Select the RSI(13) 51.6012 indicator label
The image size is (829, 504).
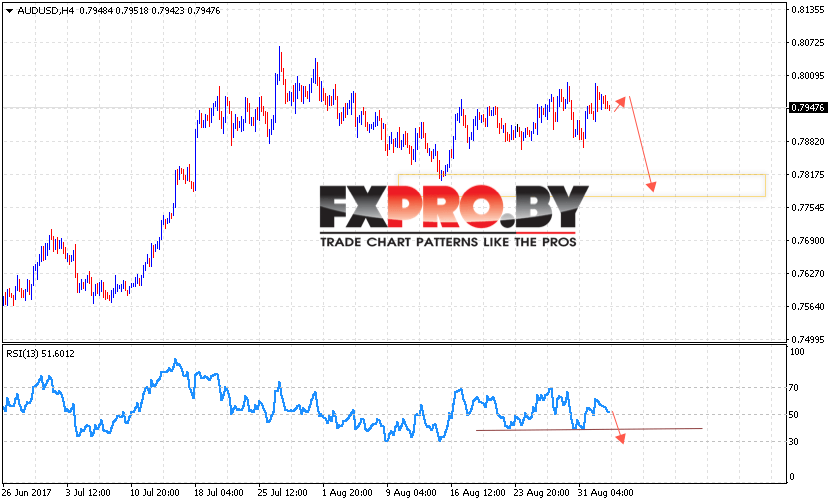(40, 354)
